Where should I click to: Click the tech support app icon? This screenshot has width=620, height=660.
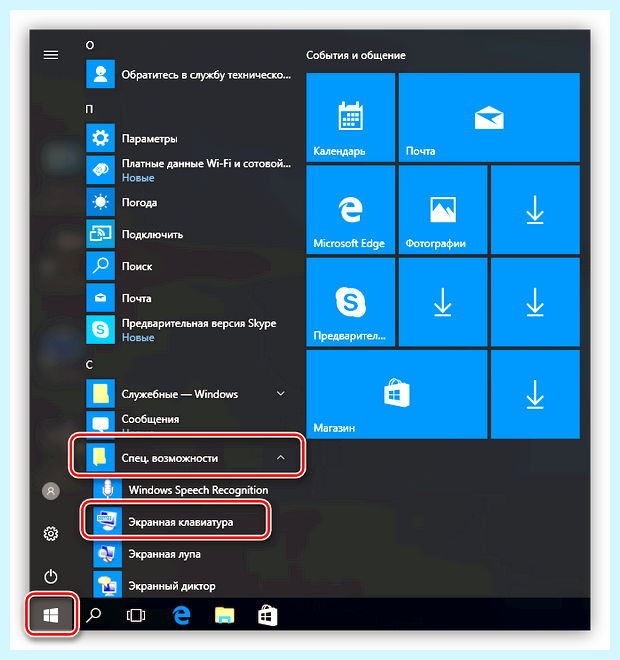click(100, 74)
